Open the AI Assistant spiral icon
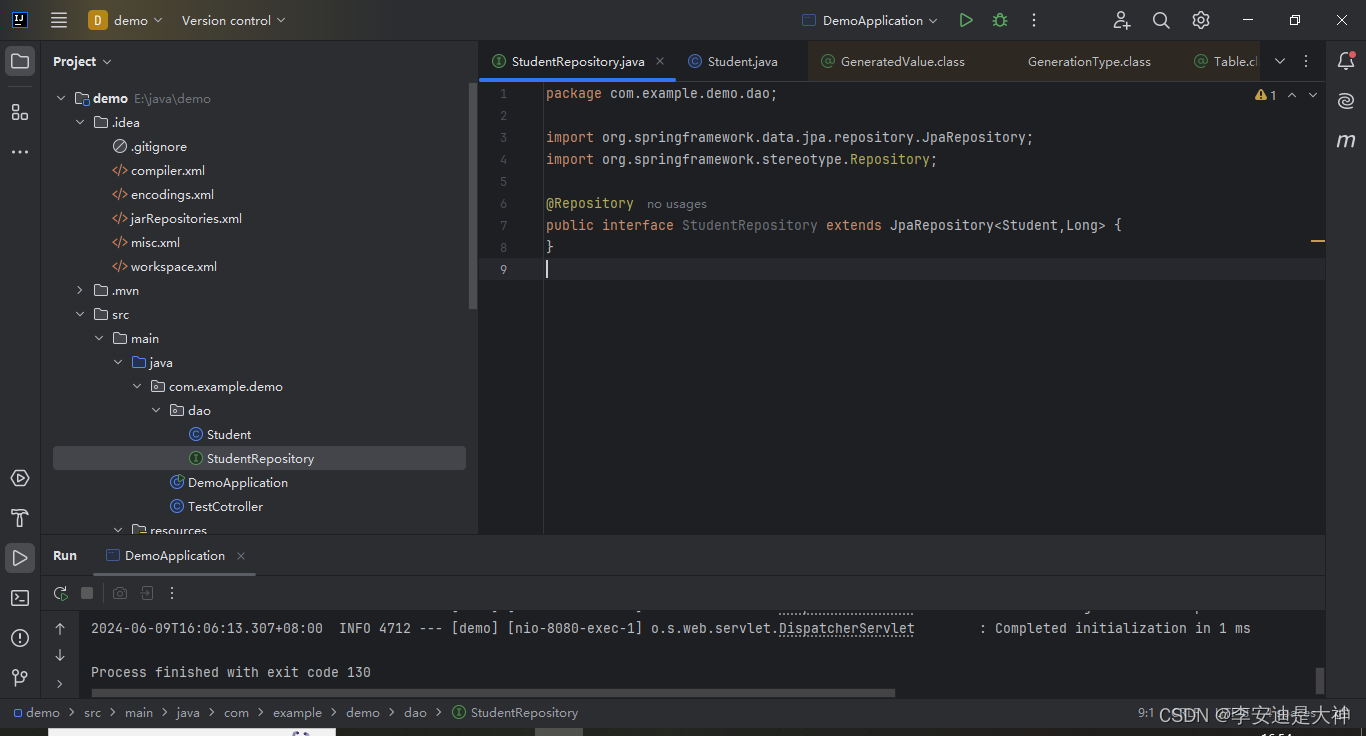This screenshot has width=1366, height=736. click(x=1346, y=101)
